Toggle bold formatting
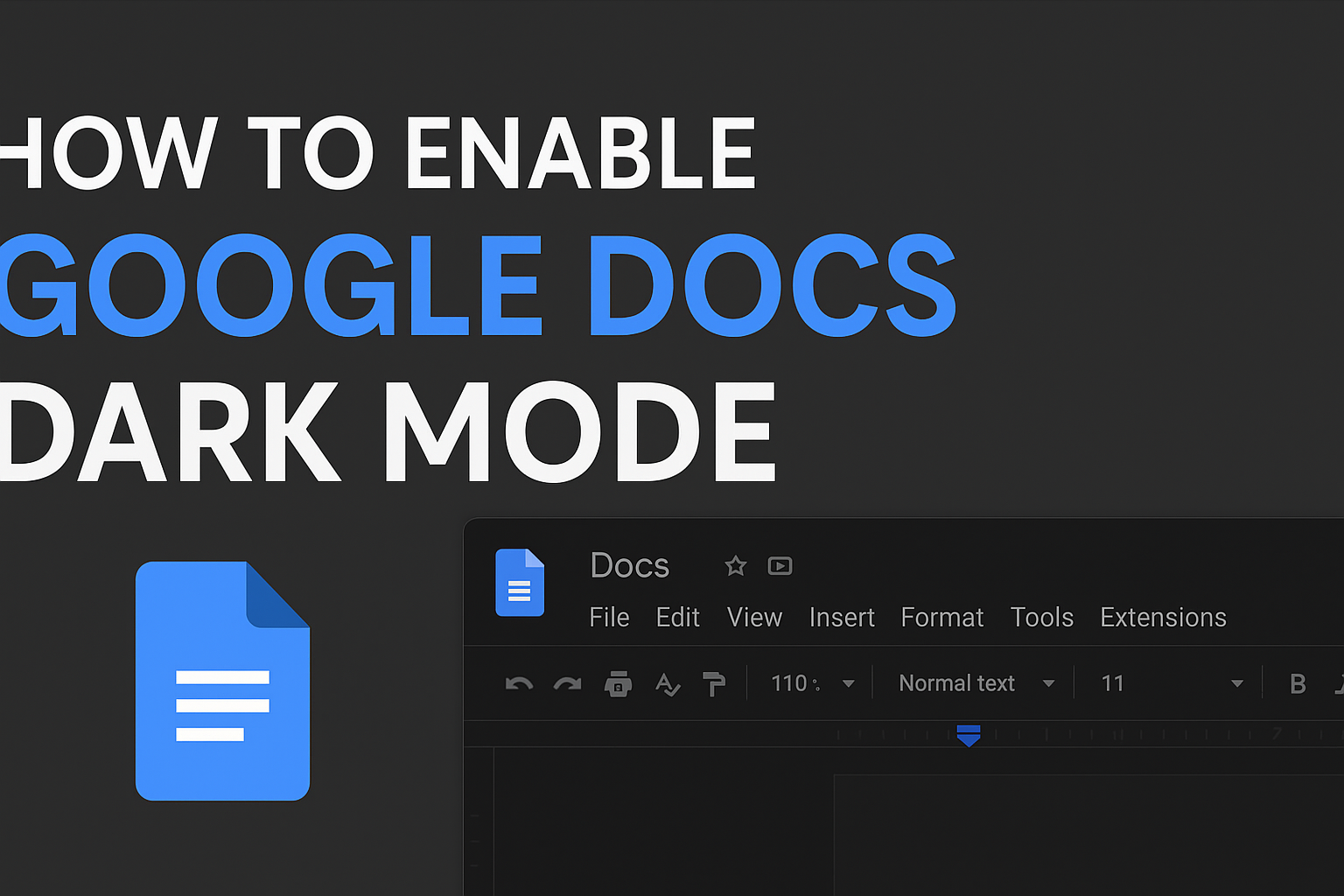 [x=1298, y=684]
